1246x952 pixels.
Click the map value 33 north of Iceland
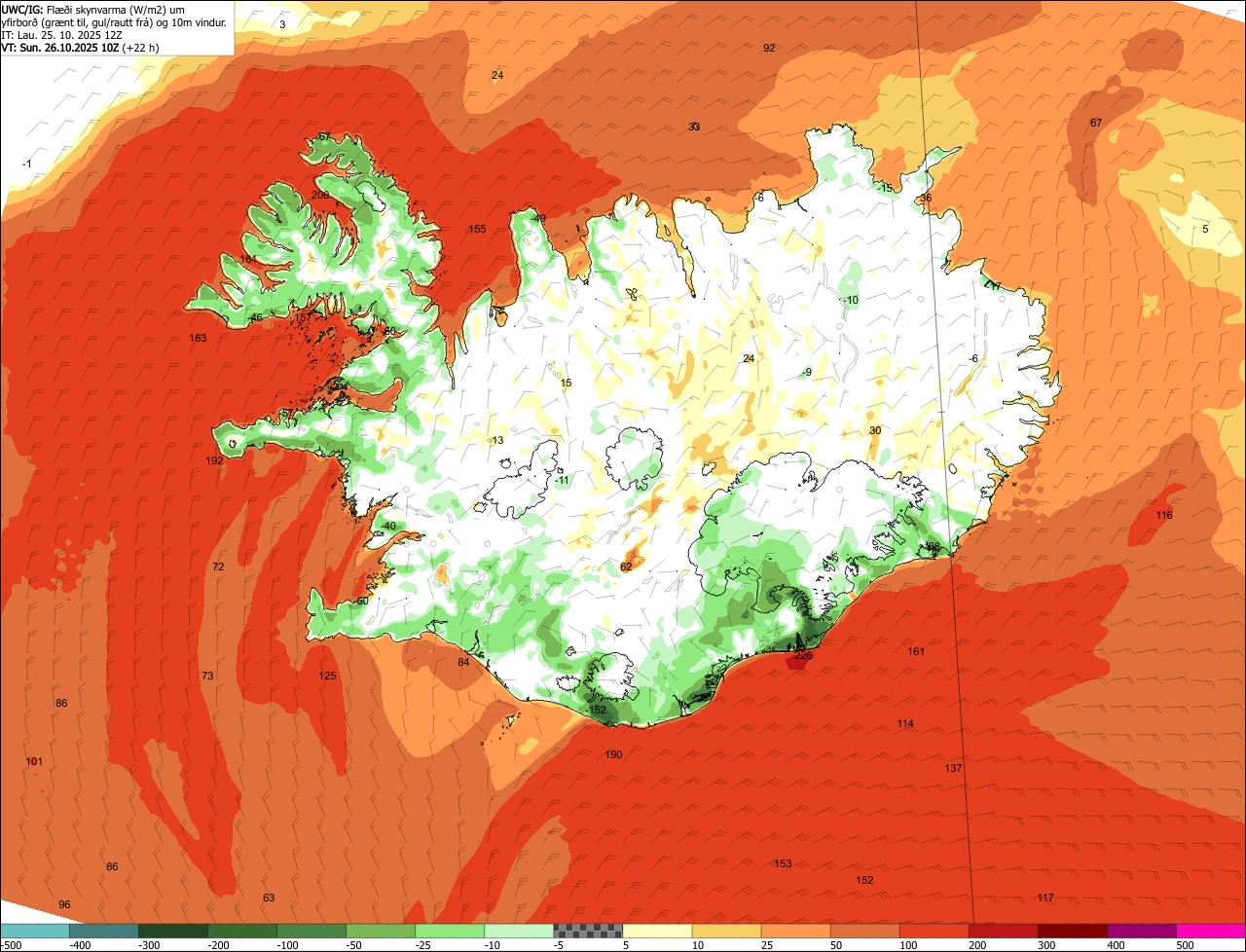(694, 127)
